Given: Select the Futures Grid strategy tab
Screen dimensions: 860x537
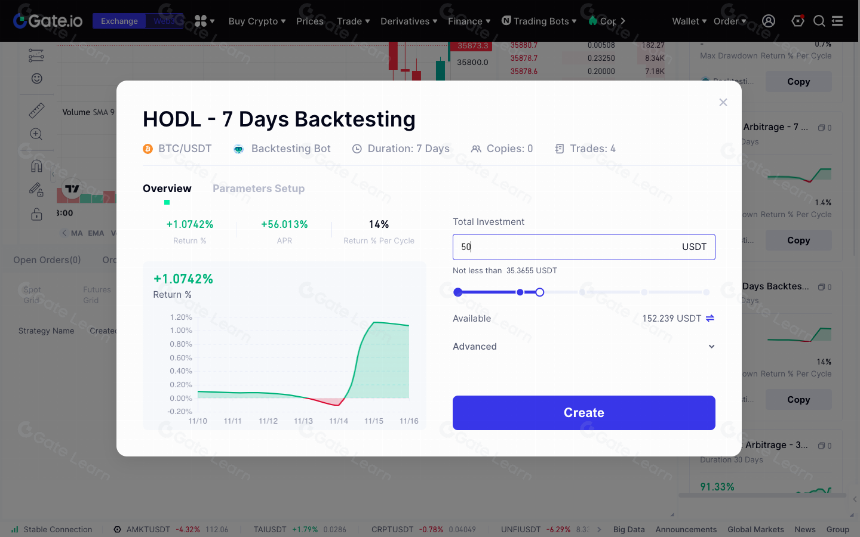Looking at the screenshot, I should click(97, 295).
